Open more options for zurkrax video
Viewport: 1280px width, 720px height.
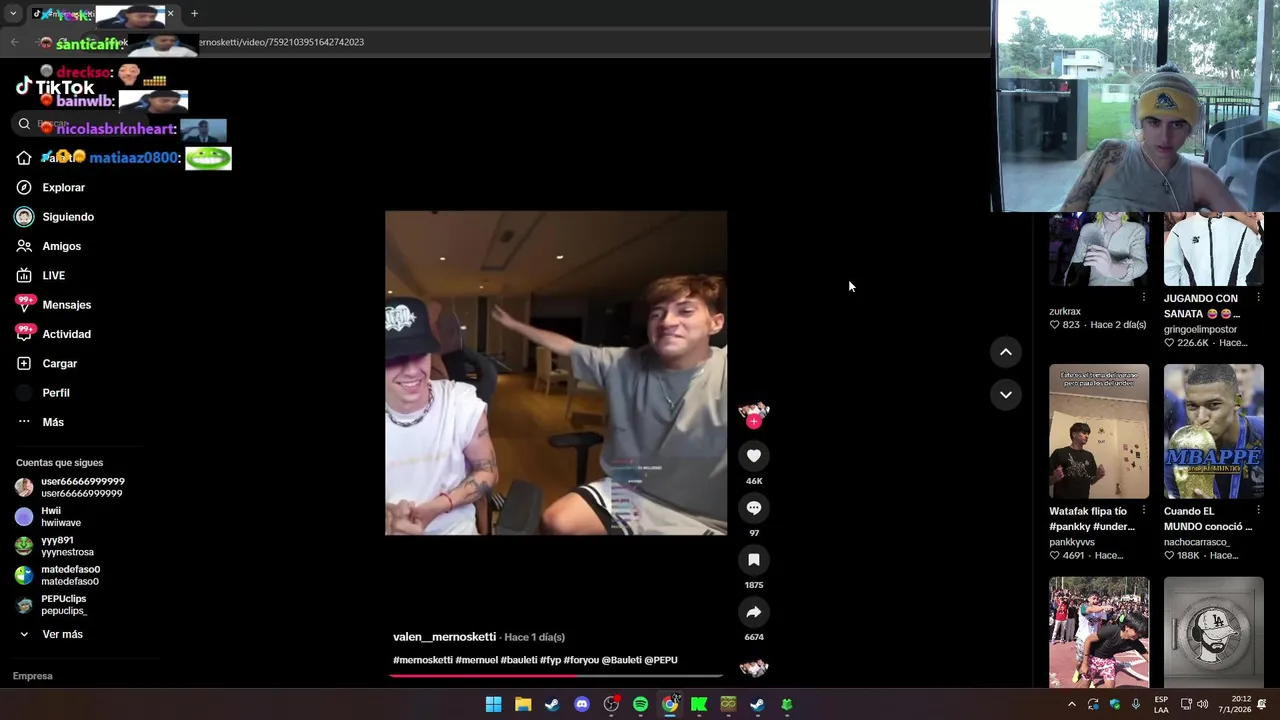click(1143, 298)
